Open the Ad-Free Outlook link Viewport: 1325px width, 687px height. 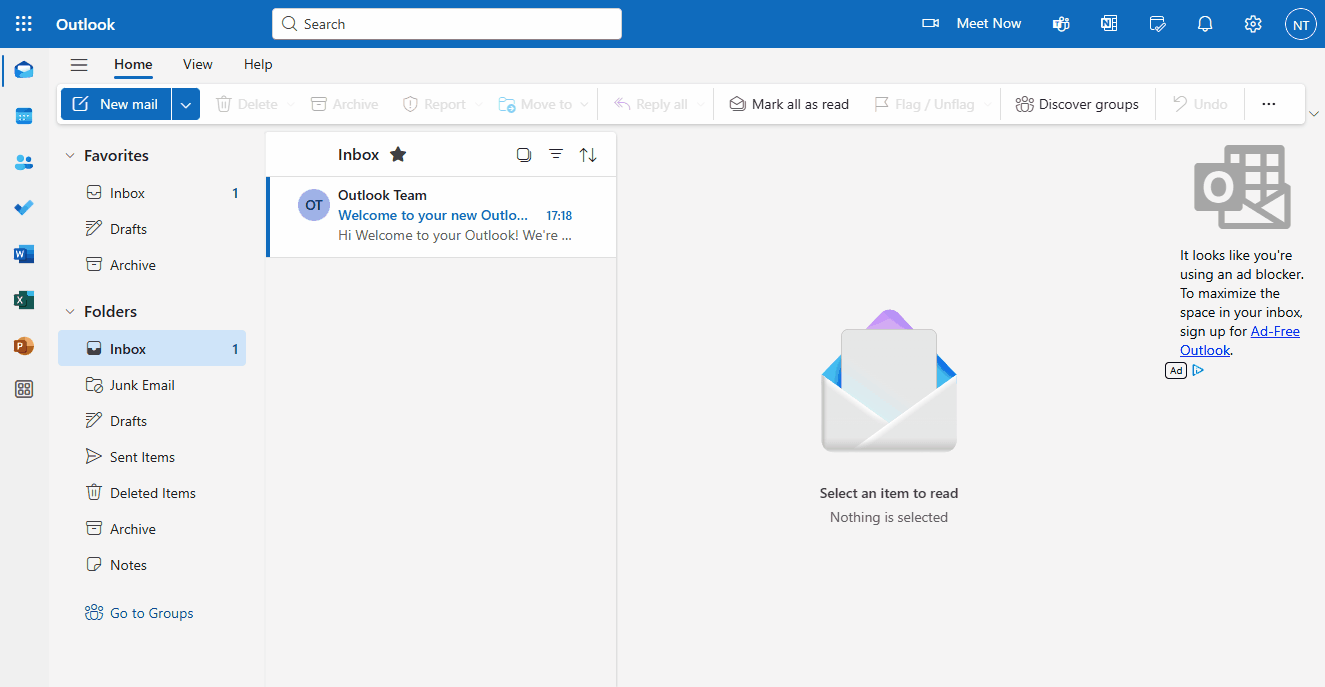pos(1240,341)
